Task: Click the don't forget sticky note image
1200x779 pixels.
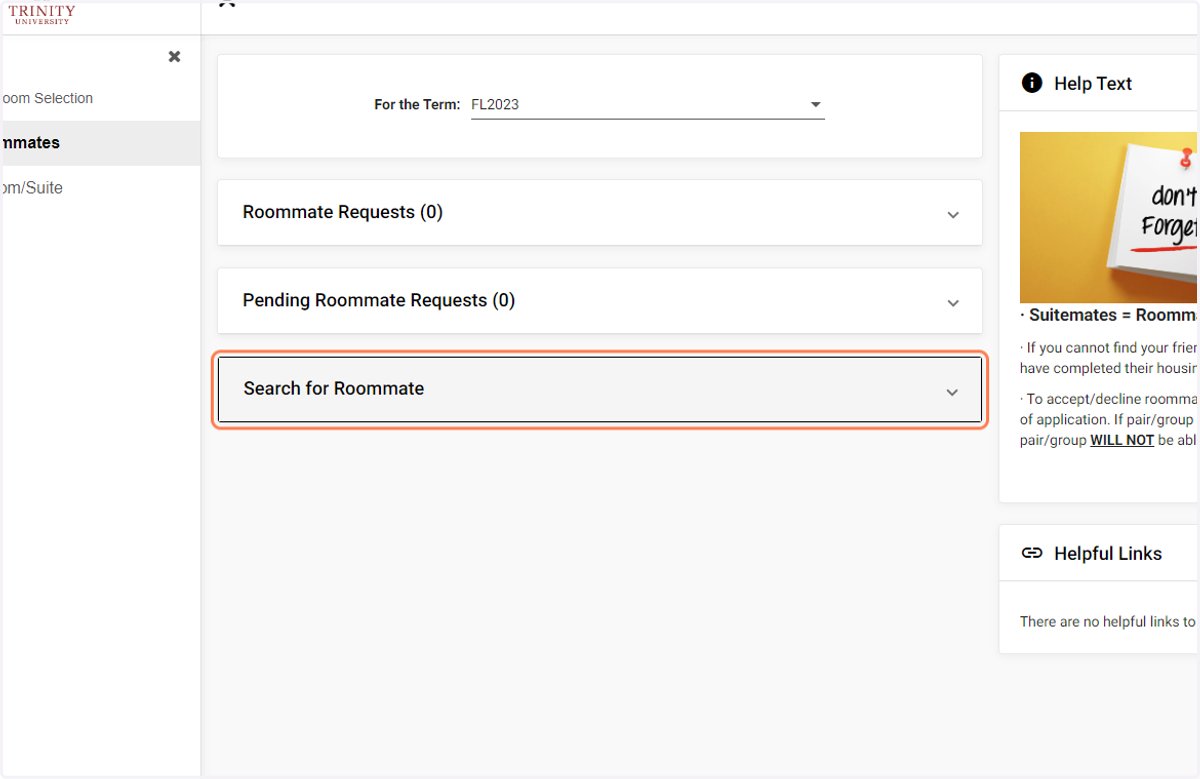Action: click(x=1109, y=217)
